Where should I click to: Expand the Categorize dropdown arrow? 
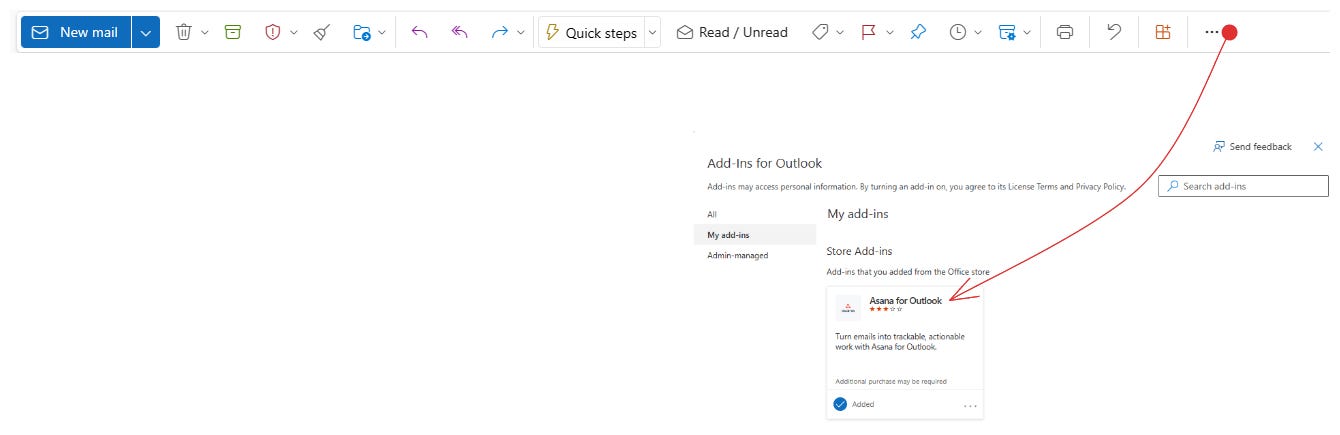pyautogui.click(x=840, y=33)
